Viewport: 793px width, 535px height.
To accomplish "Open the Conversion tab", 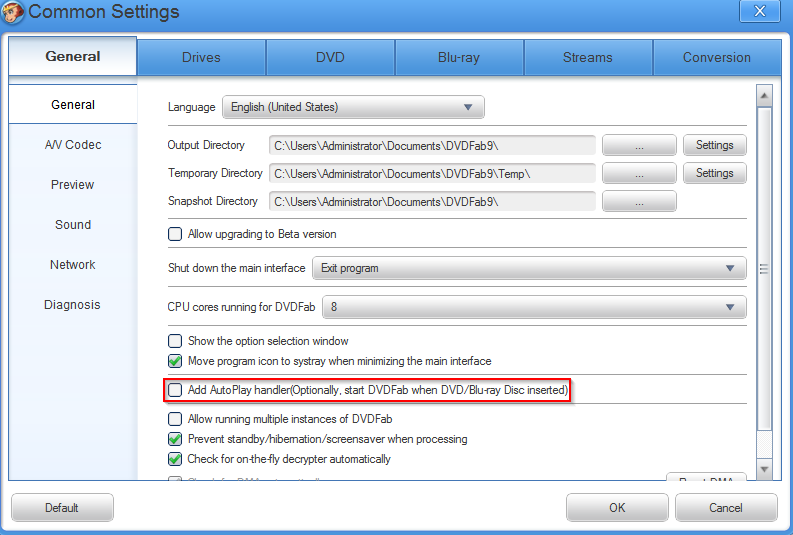I will click(716, 57).
